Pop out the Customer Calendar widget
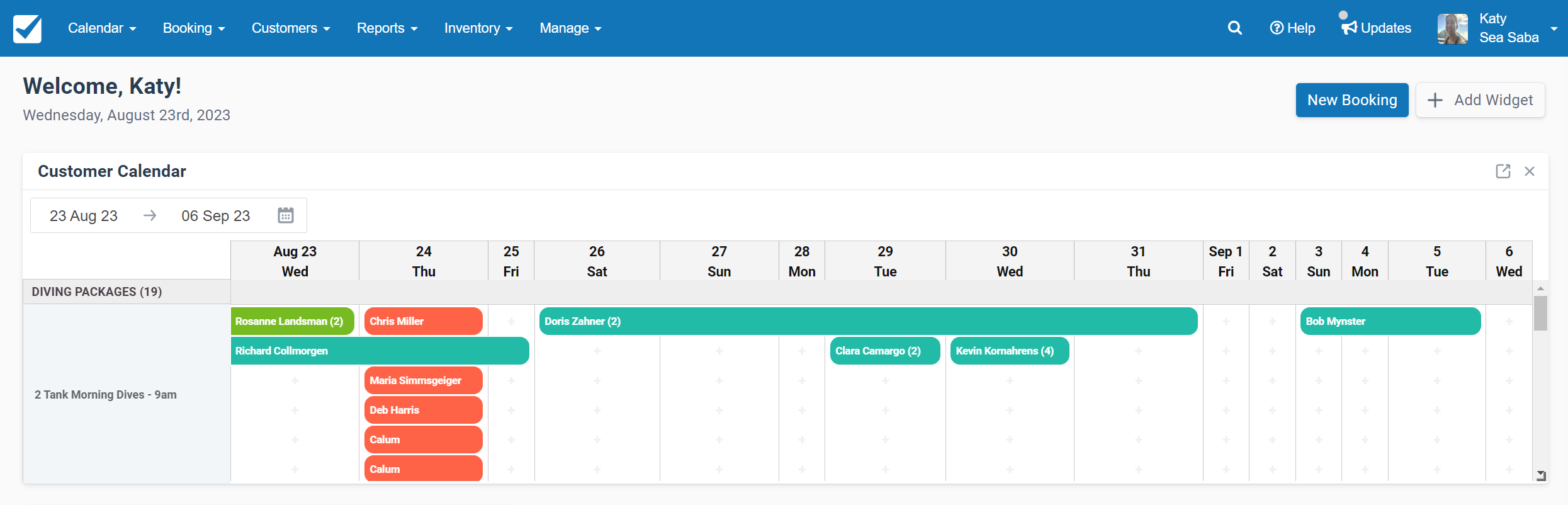The height and width of the screenshot is (505, 1568). point(1503,171)
